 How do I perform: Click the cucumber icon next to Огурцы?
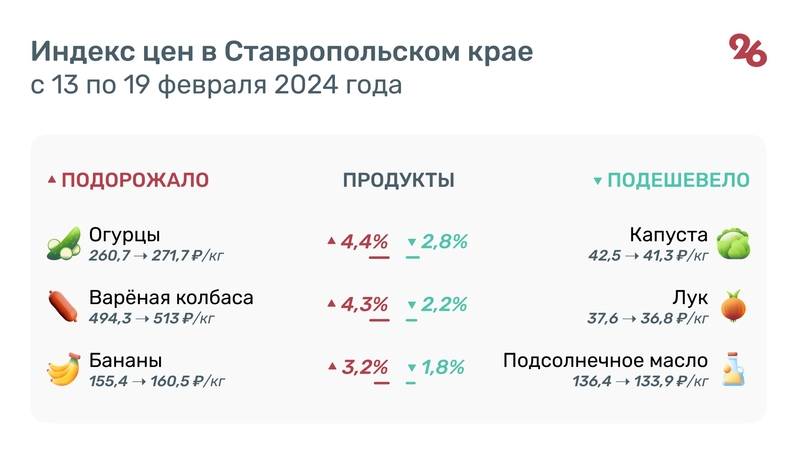pos(63,244)
